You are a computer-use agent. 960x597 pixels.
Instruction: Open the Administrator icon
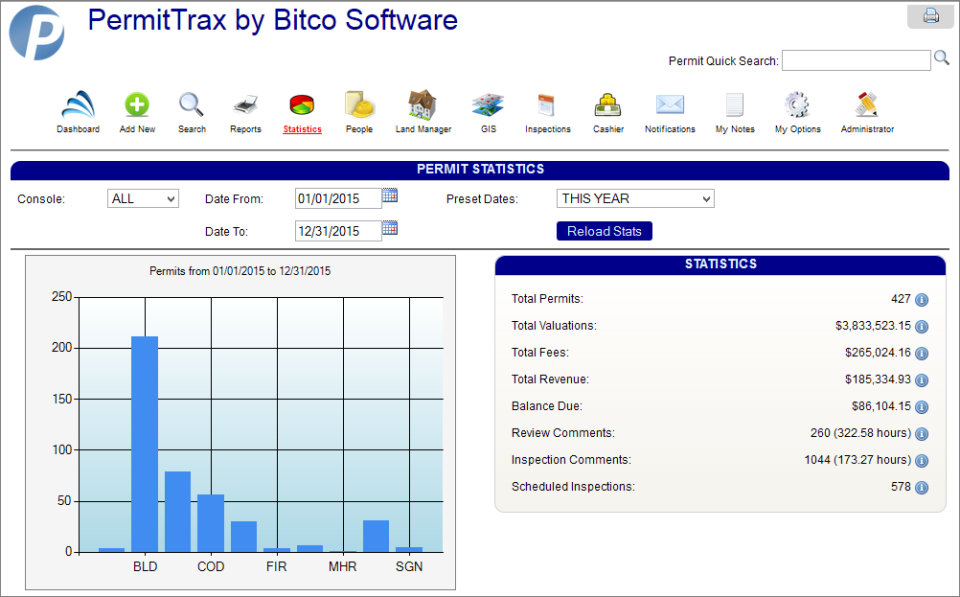tap(867, 105)
